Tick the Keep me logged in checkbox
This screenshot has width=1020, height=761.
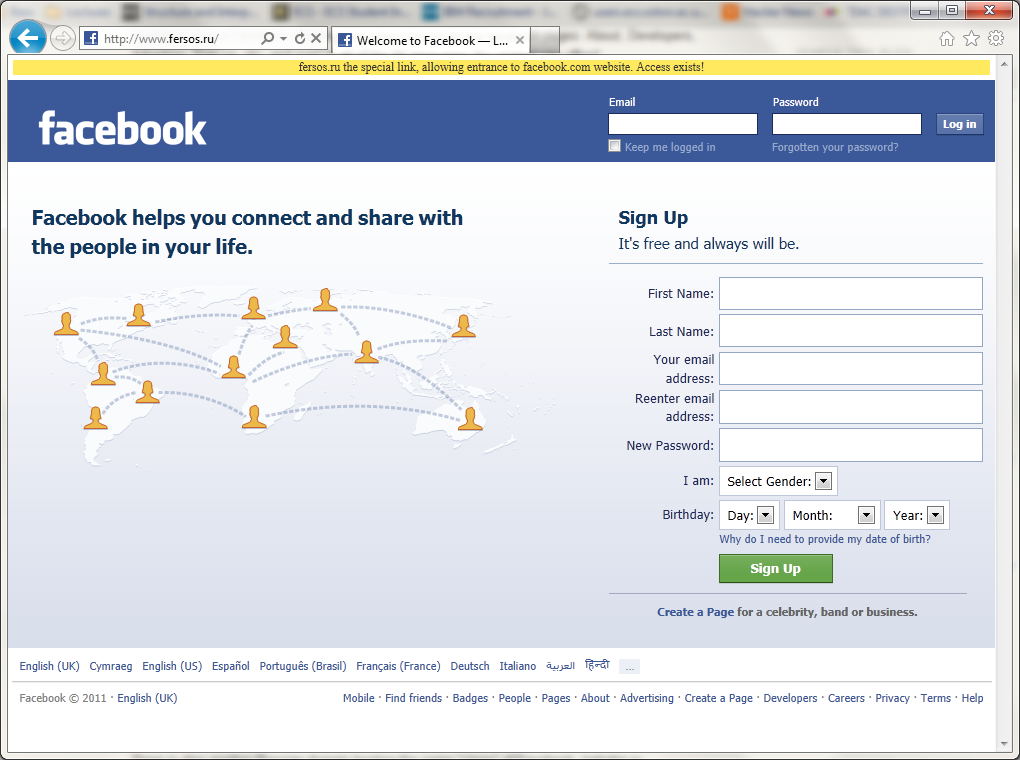click(615, 146)
